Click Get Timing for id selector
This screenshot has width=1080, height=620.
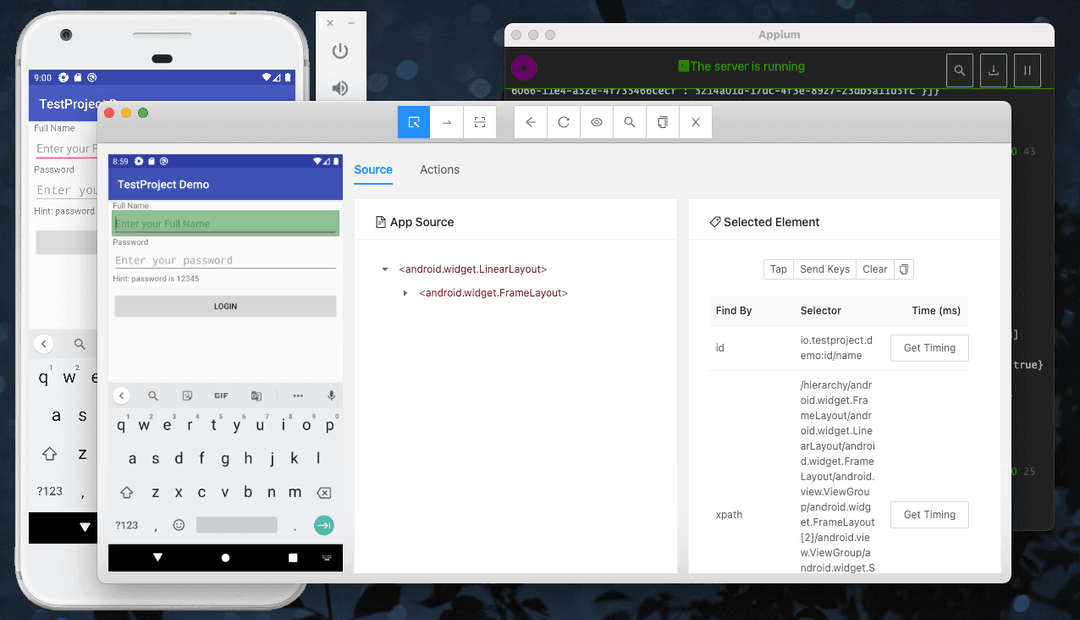point(929,348)
